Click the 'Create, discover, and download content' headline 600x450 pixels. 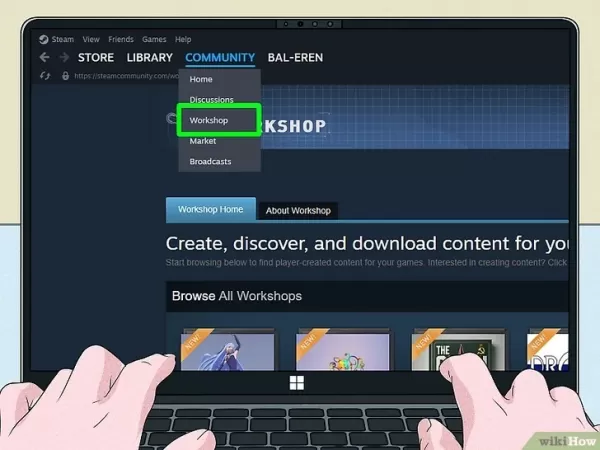(367, 243)
